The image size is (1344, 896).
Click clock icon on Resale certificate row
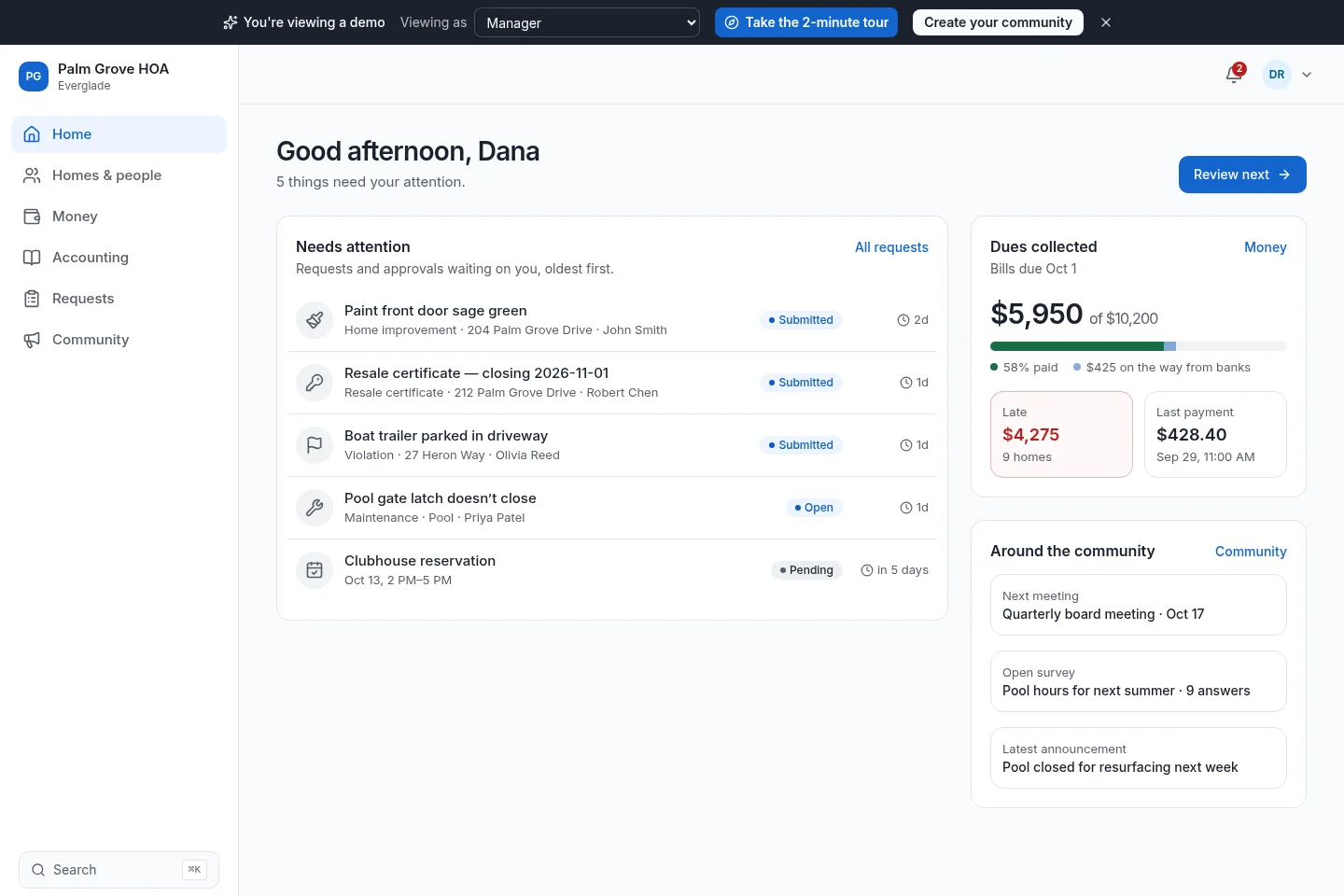[906, 383]
